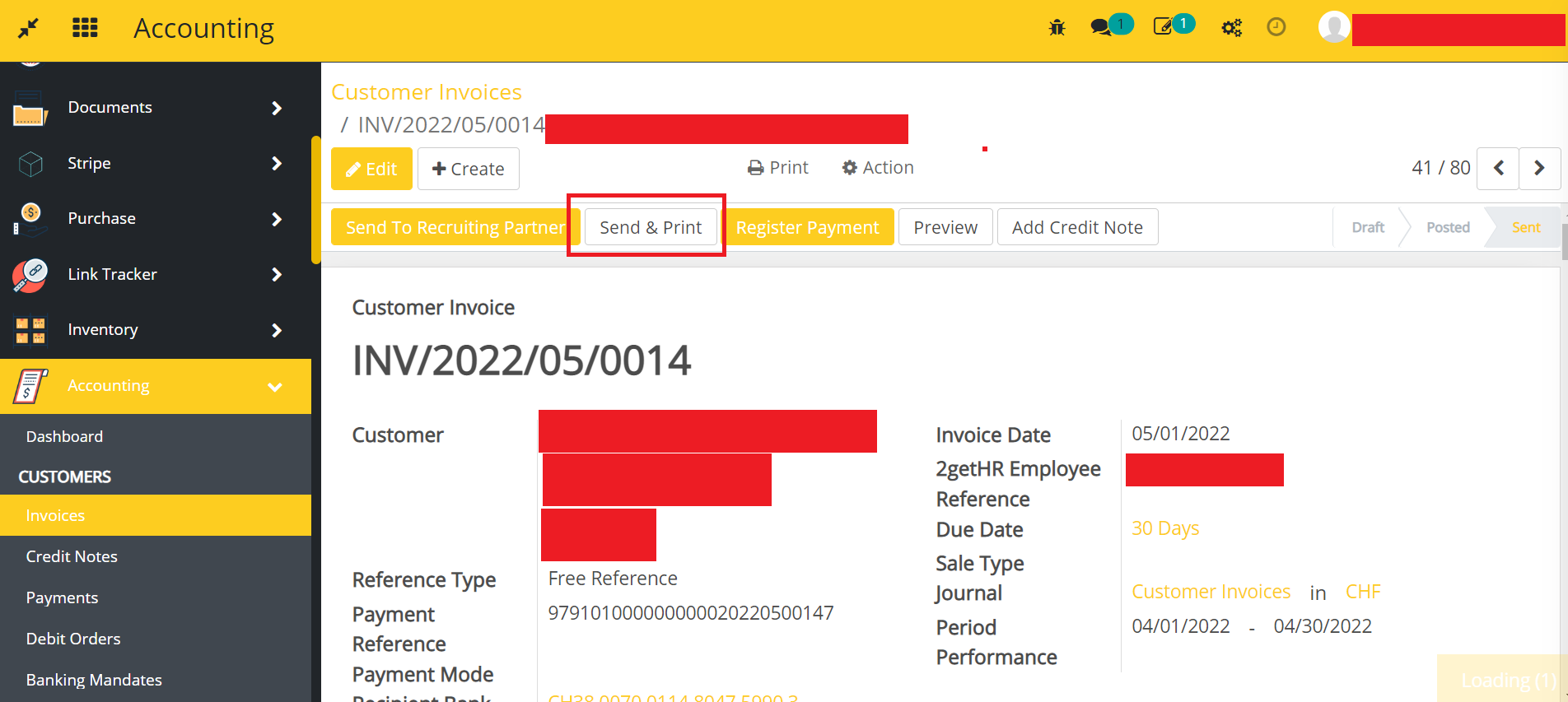
Task: Open the activities notes icon
Action: coord(1163,27)
